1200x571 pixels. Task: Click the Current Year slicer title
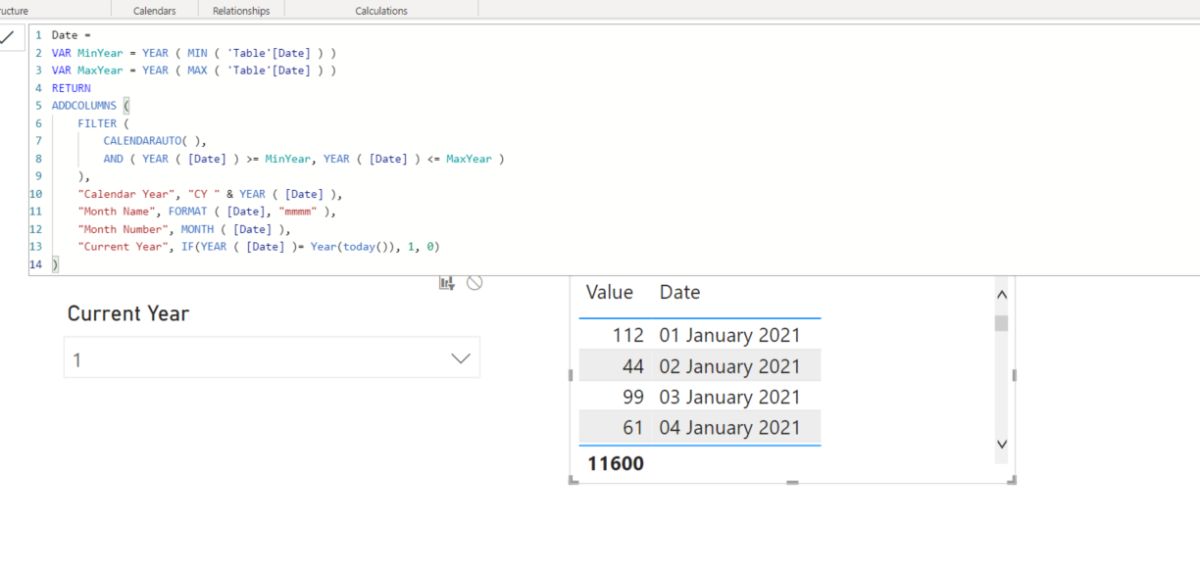click(128, 313)
